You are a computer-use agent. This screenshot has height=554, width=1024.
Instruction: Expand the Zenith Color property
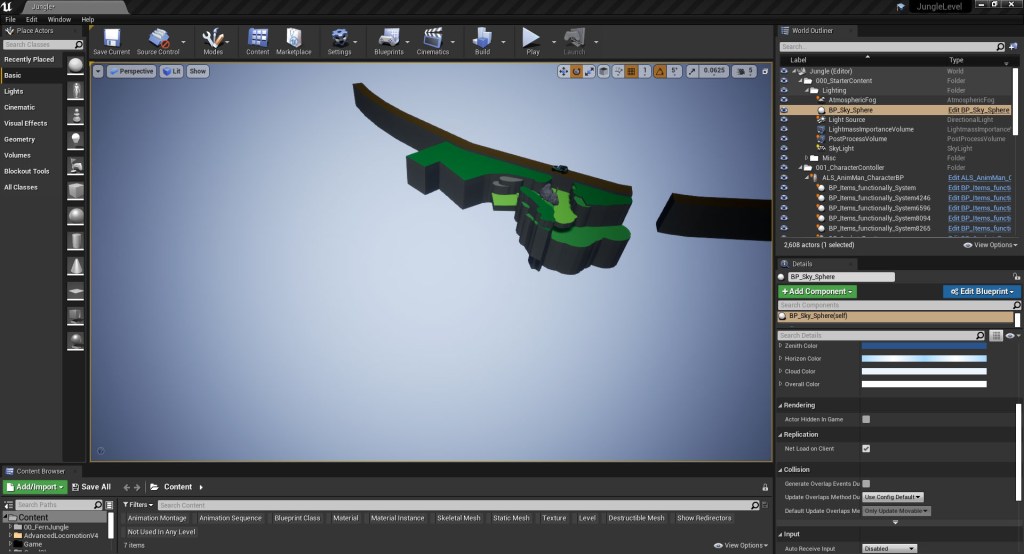781,345
